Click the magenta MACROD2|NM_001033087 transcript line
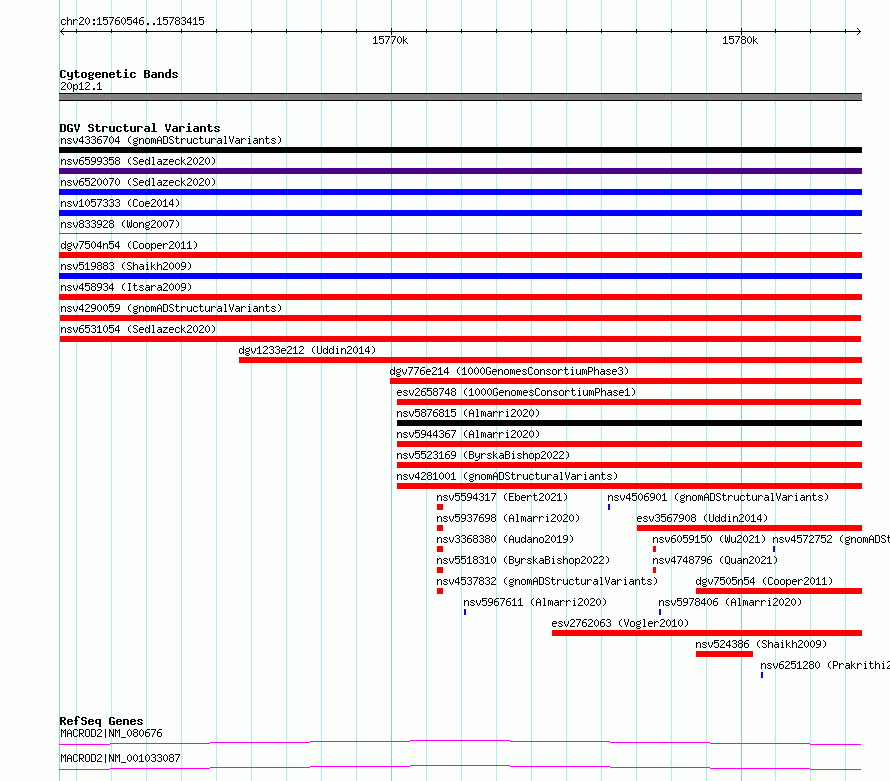 click(x=460, y=767)
